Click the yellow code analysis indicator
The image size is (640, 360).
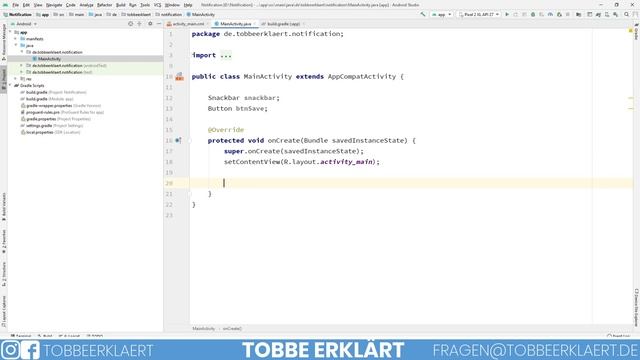point(631,31)
